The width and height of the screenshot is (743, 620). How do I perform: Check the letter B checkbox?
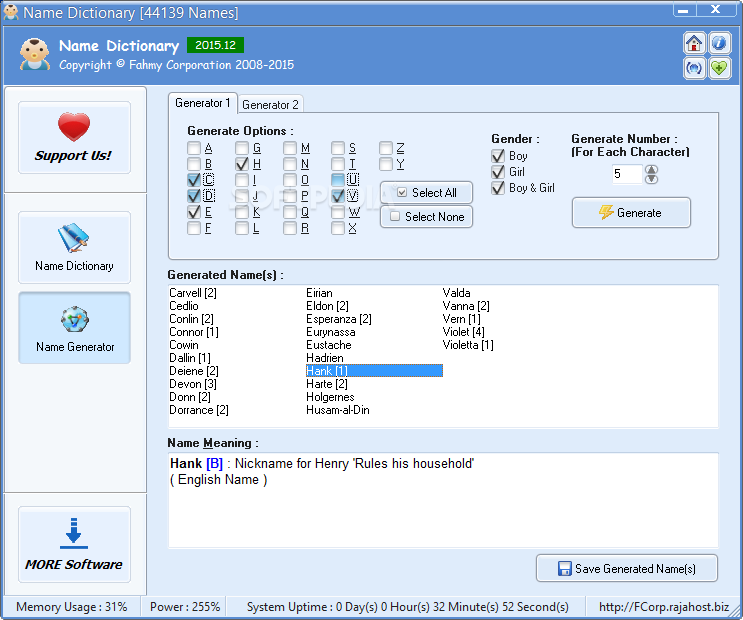194,164
